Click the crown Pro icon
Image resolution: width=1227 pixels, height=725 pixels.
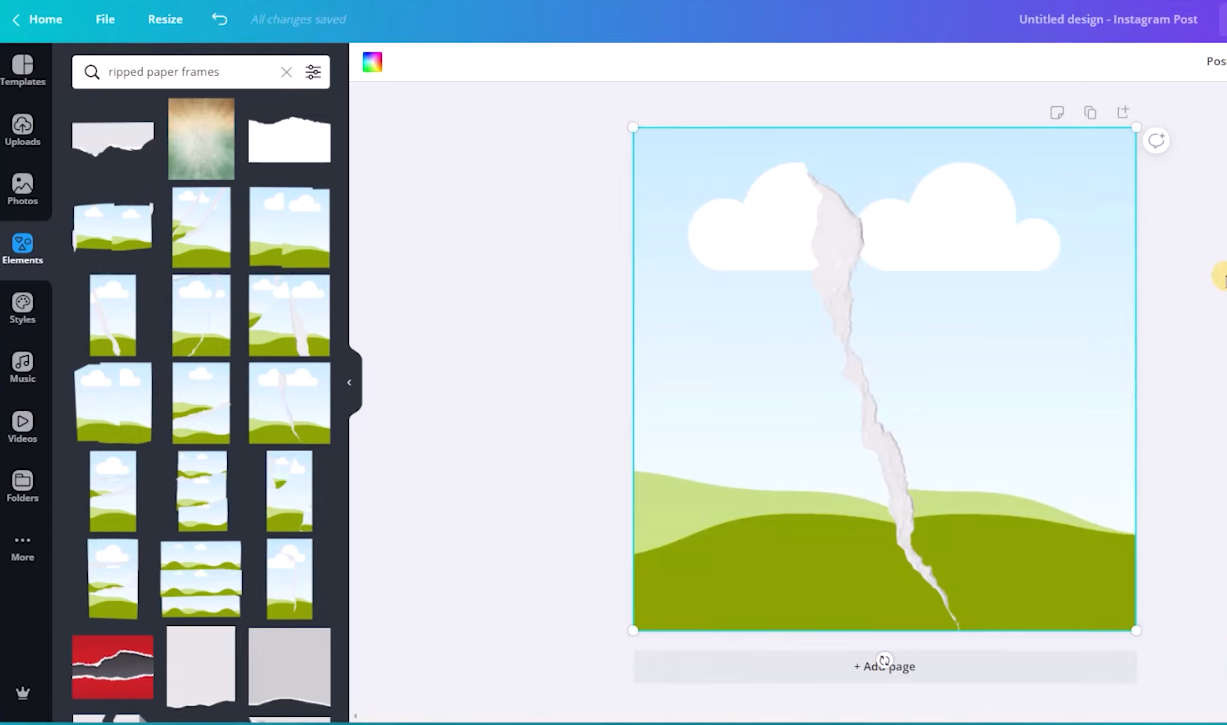coord(22,693)
